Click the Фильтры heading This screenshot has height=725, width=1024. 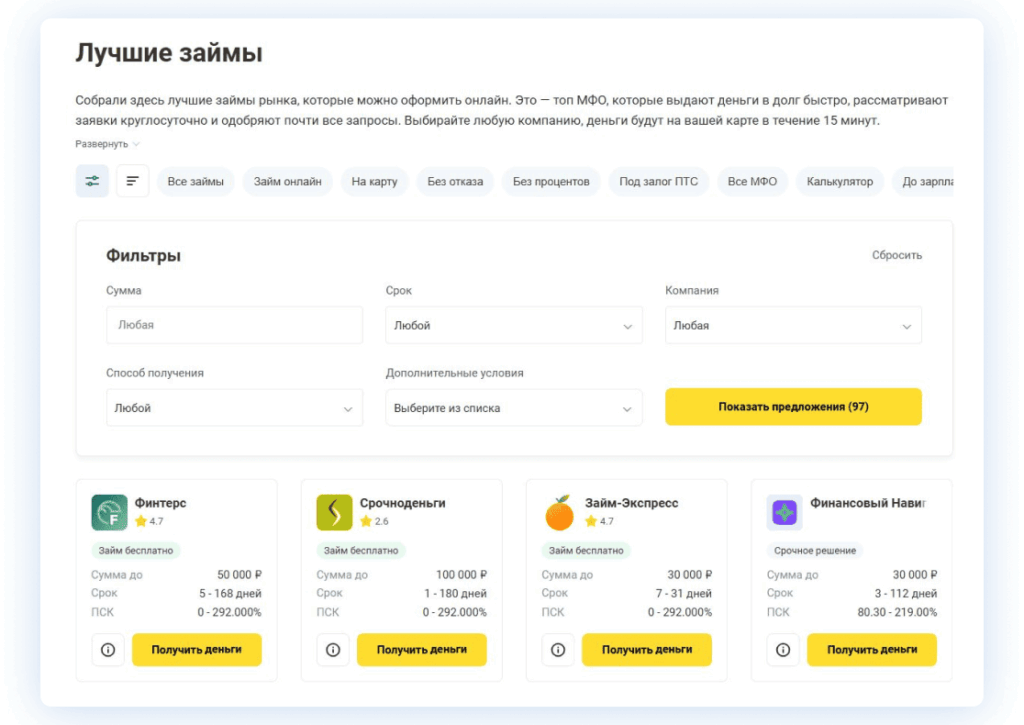(144, 255)
